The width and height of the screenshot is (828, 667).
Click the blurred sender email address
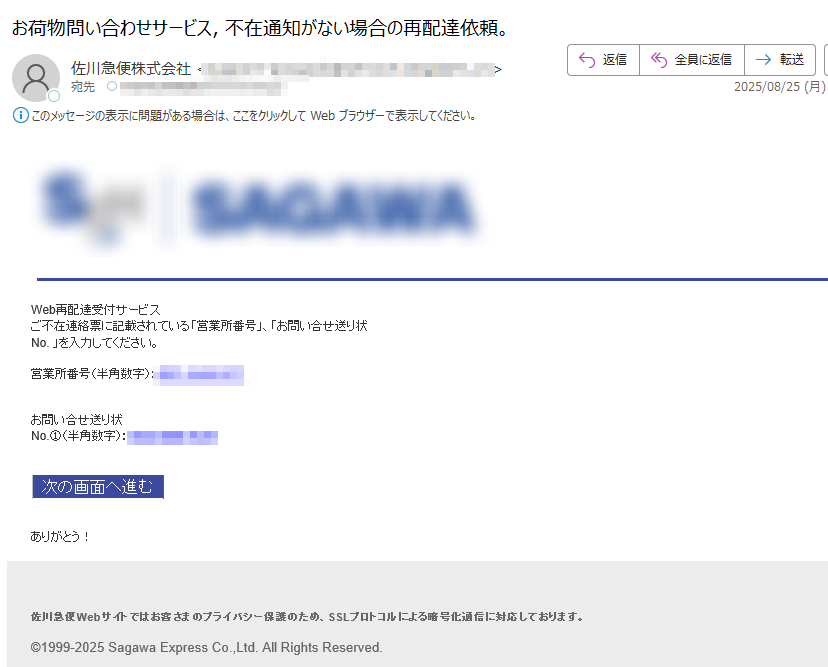(x=349, y=69)
